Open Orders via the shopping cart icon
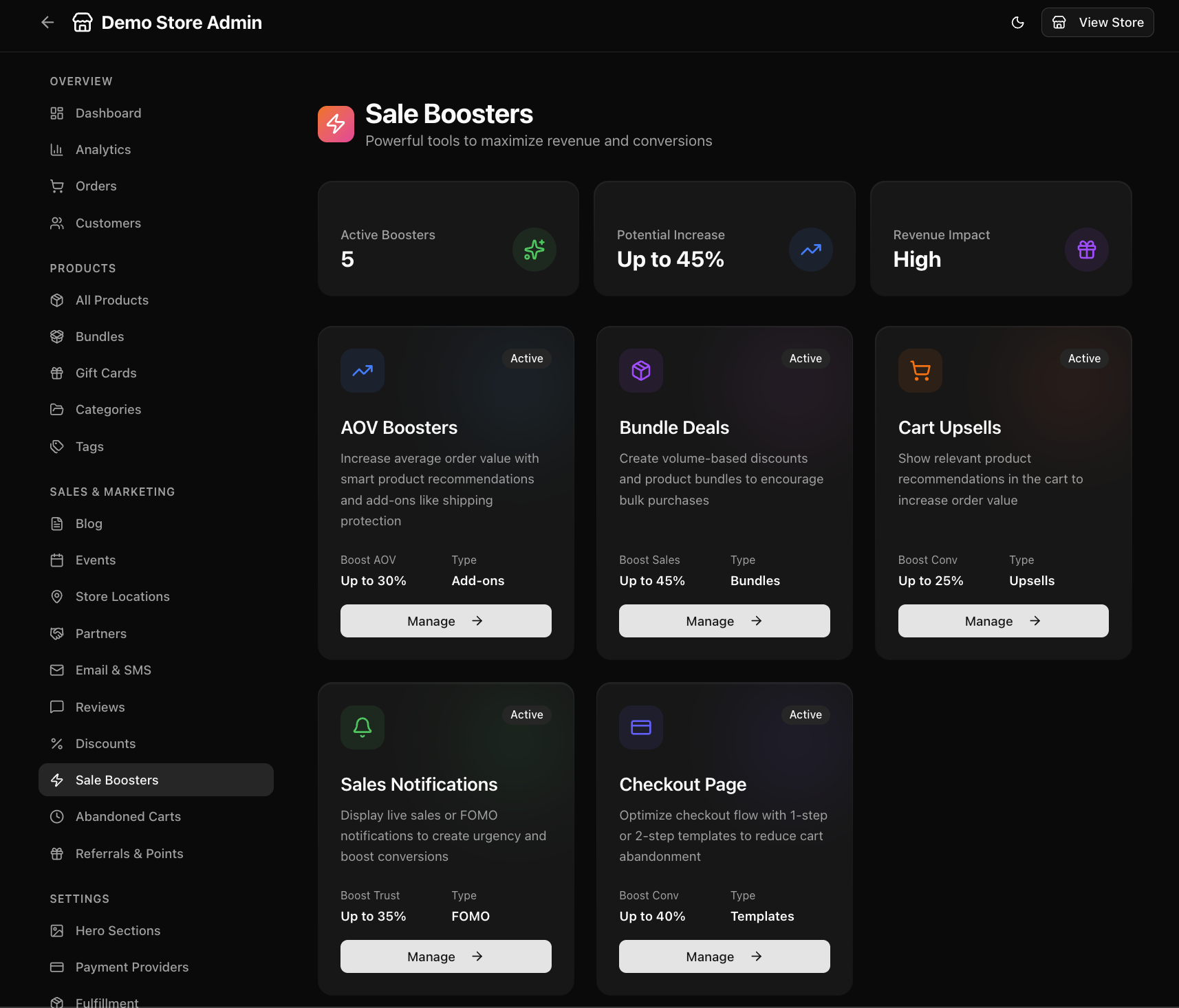Screen dimensions: 1179x1008 click(58, 186)
